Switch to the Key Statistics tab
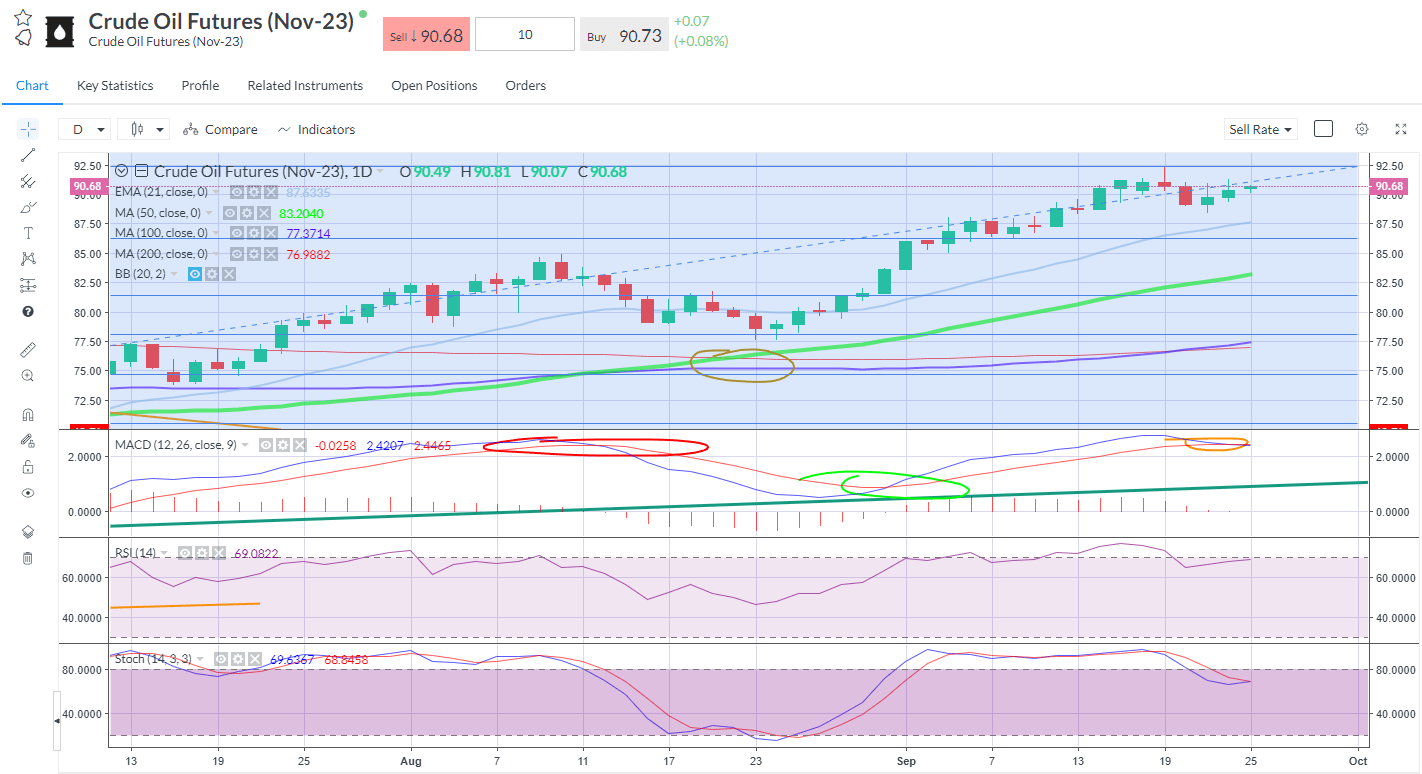 pyautogui.click(x=114, y=85)
